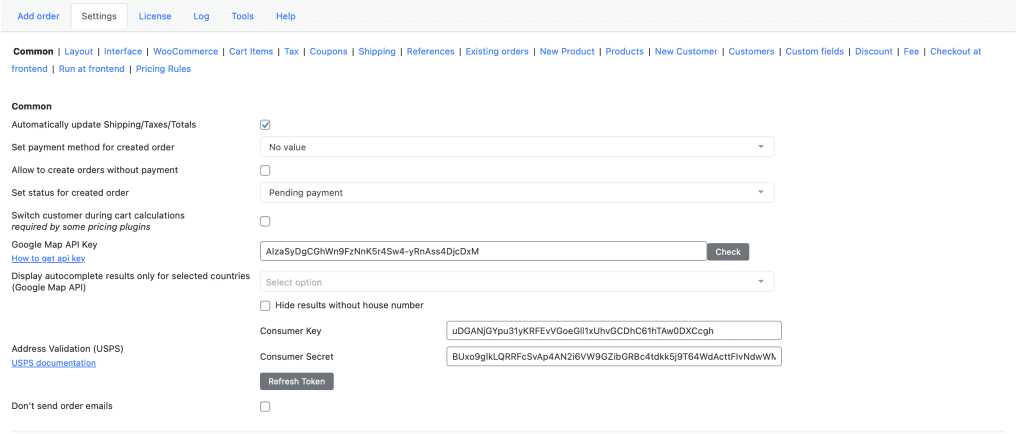1024x434 pixels.
Task: Go to the WooCommerce settings section
Action: (x=185, y=51)
